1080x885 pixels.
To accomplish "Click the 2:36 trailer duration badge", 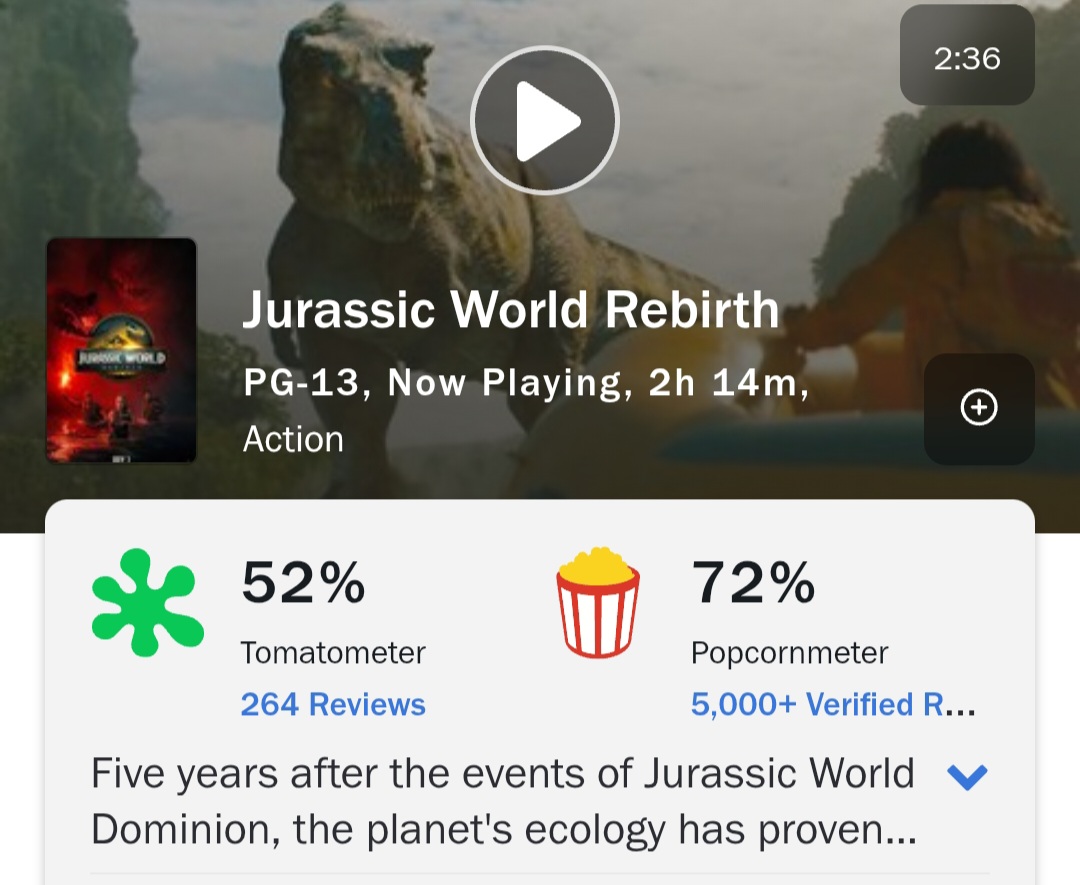I will [966, 57].
